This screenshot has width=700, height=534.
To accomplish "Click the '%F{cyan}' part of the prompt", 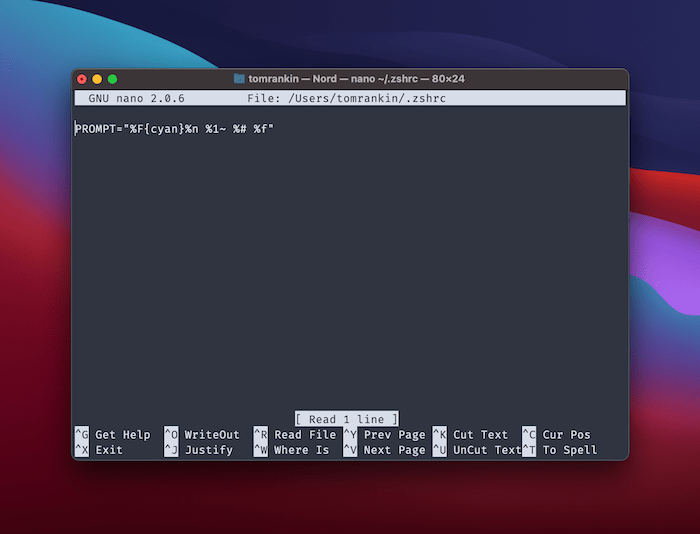I will click(157, 129).
